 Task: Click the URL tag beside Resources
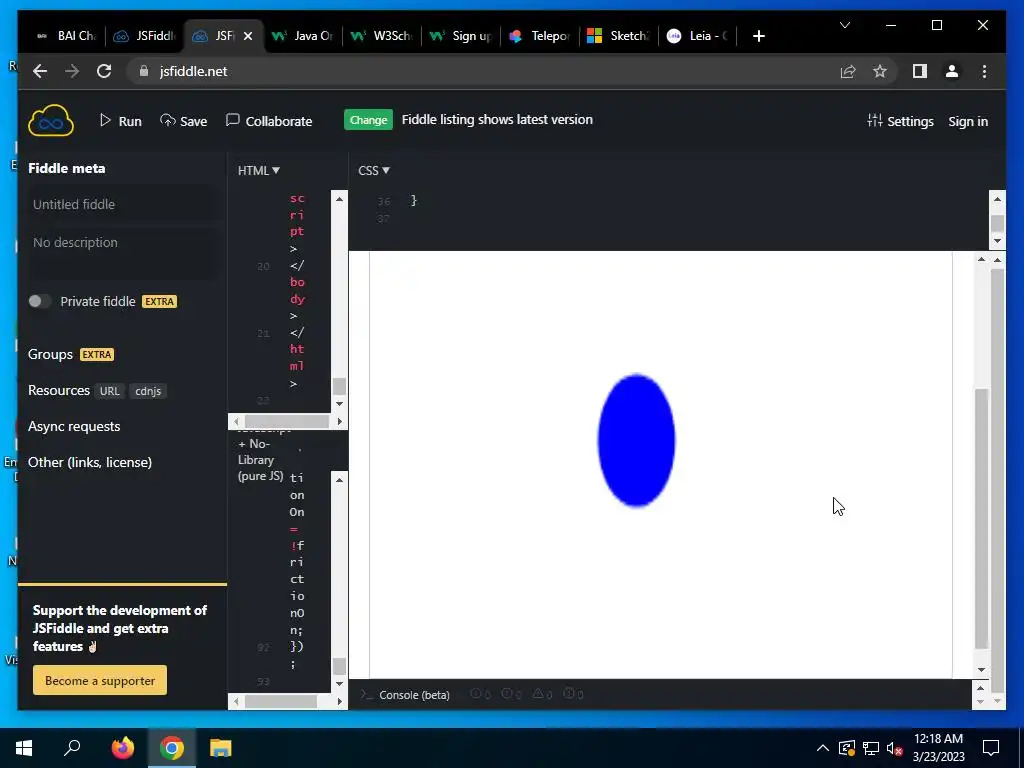(x=109, y=391)
